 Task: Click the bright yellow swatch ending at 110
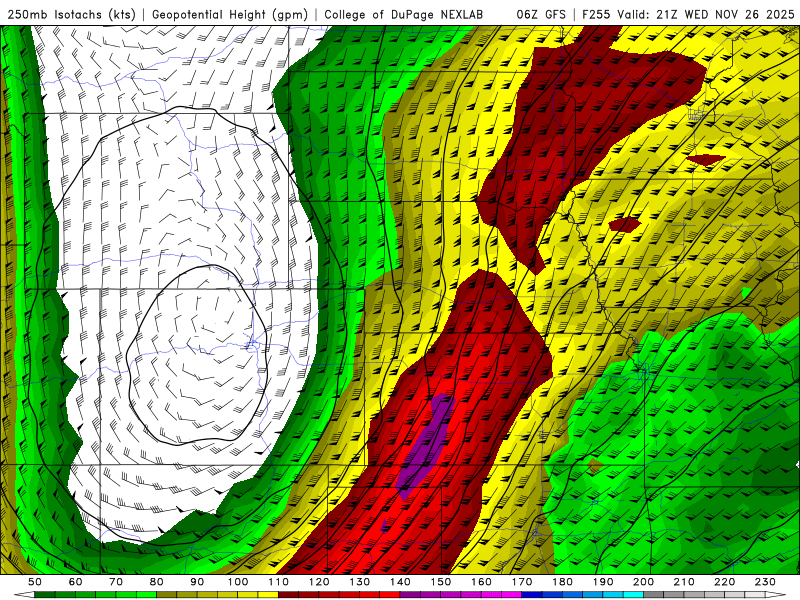tap(268, 594)
